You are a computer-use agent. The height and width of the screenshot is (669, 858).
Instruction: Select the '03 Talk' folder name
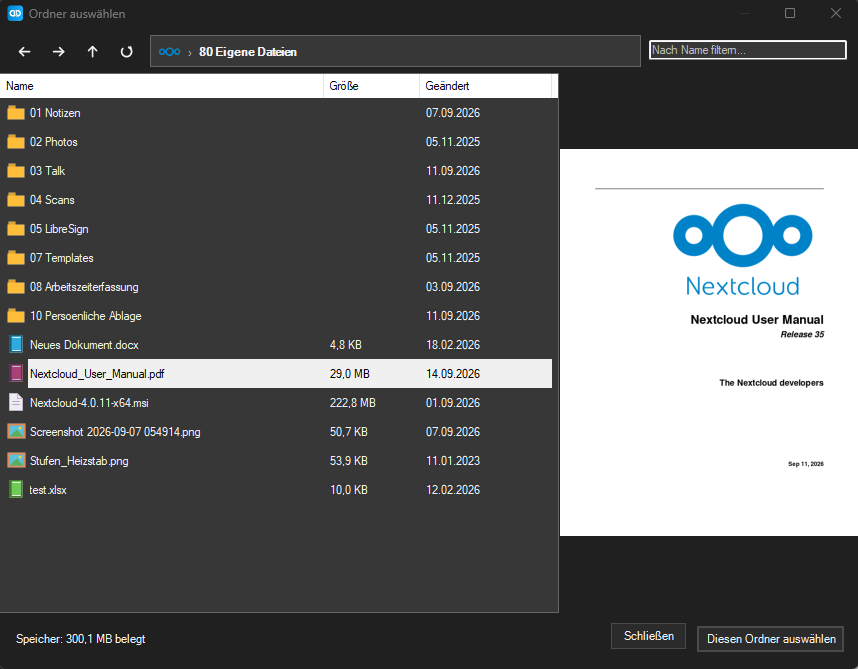point(48,171)
